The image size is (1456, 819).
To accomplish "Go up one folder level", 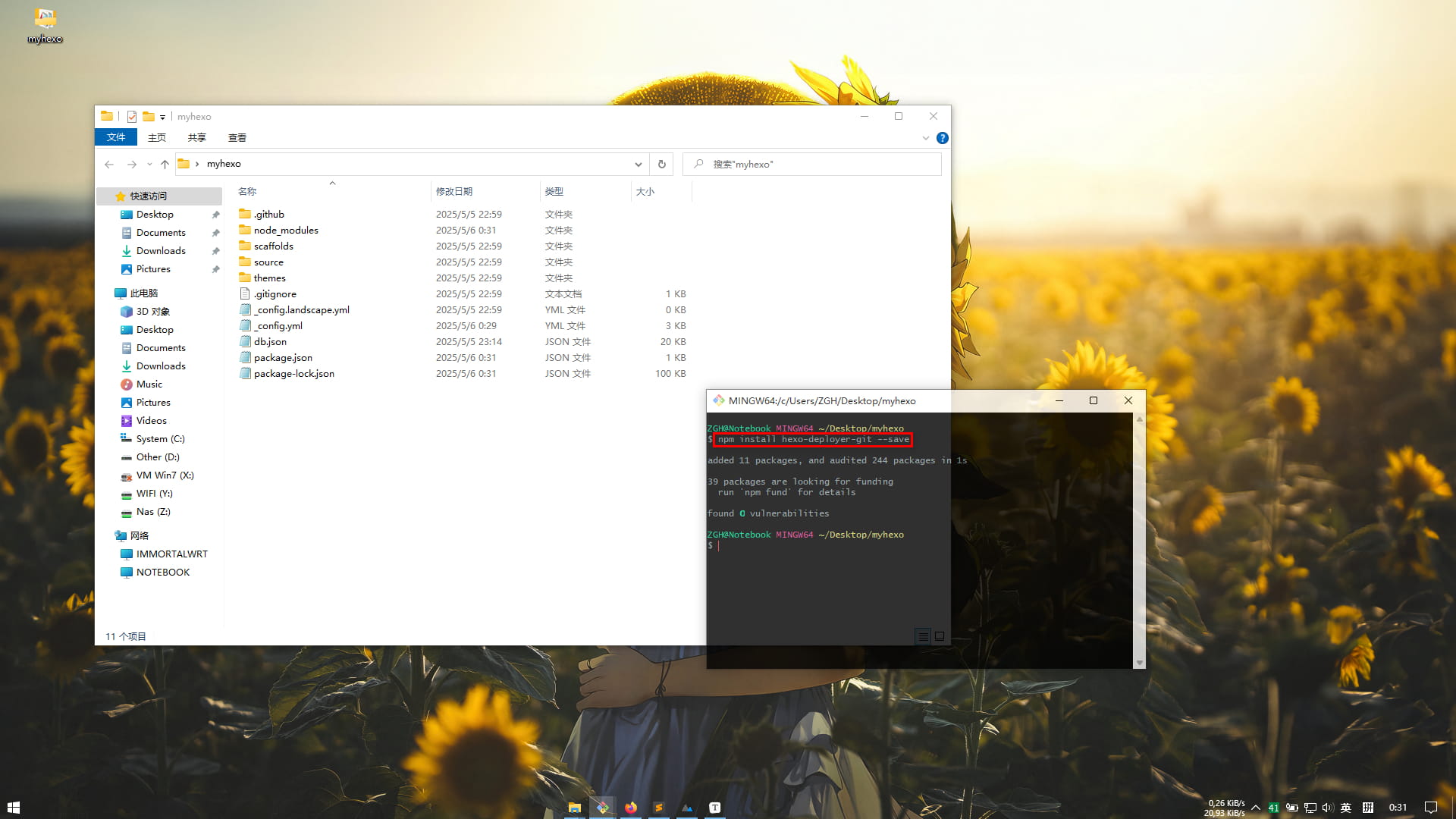I will click(165, 164).
